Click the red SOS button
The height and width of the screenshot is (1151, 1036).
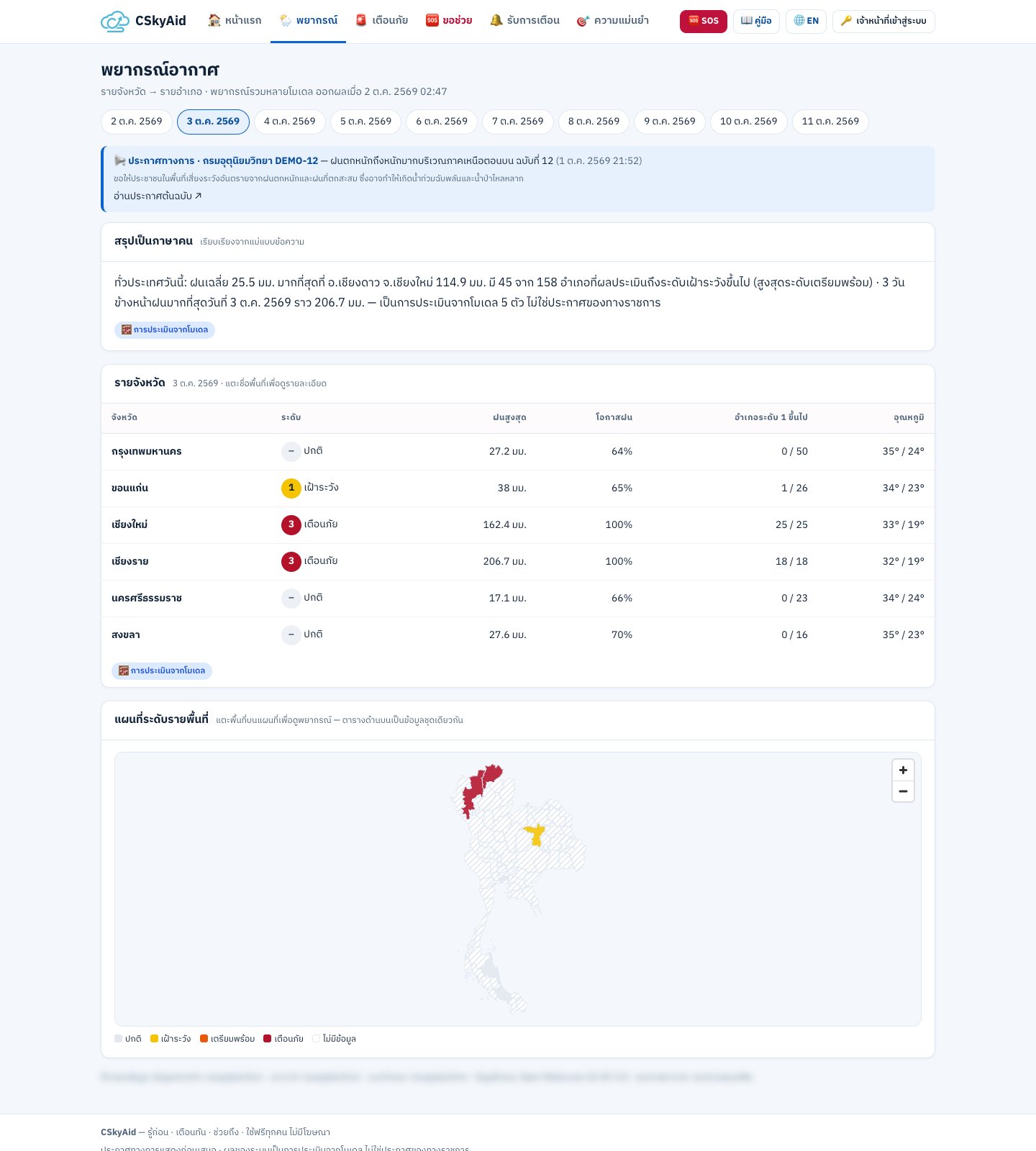tap(704, 21)
